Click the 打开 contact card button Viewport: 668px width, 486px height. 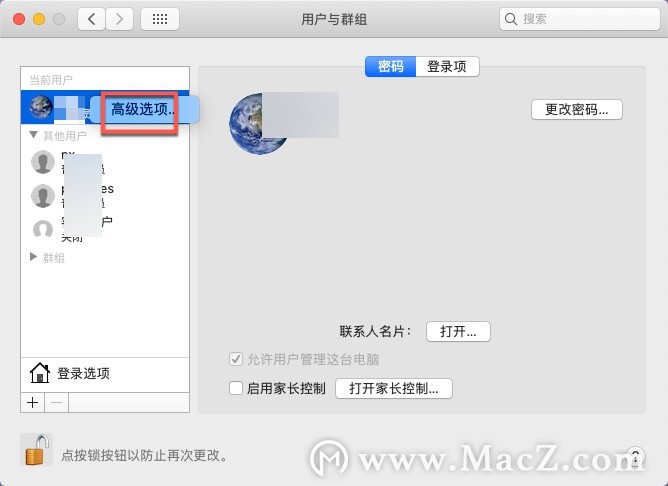coord(458,331)
